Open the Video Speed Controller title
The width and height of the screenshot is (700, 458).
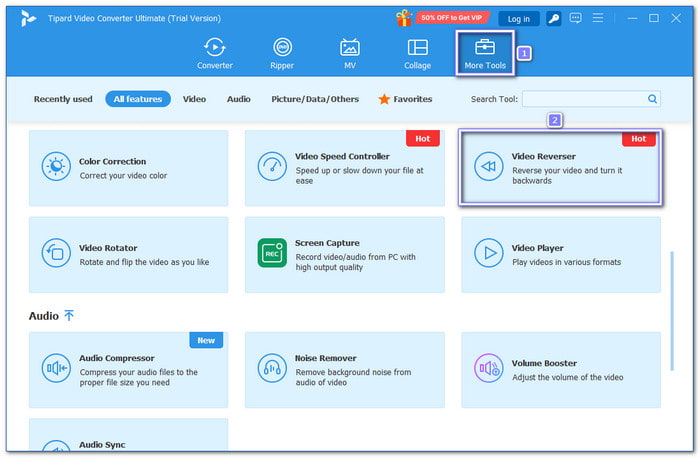(x=342, y=157)
